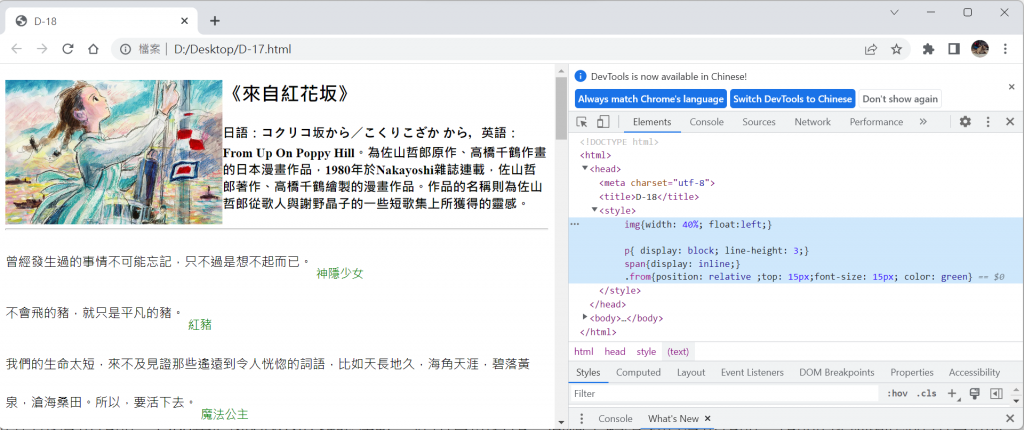Reload the page
This screenshot has height=430, width=1024.
pyautogui.click(x=68, y=49)
